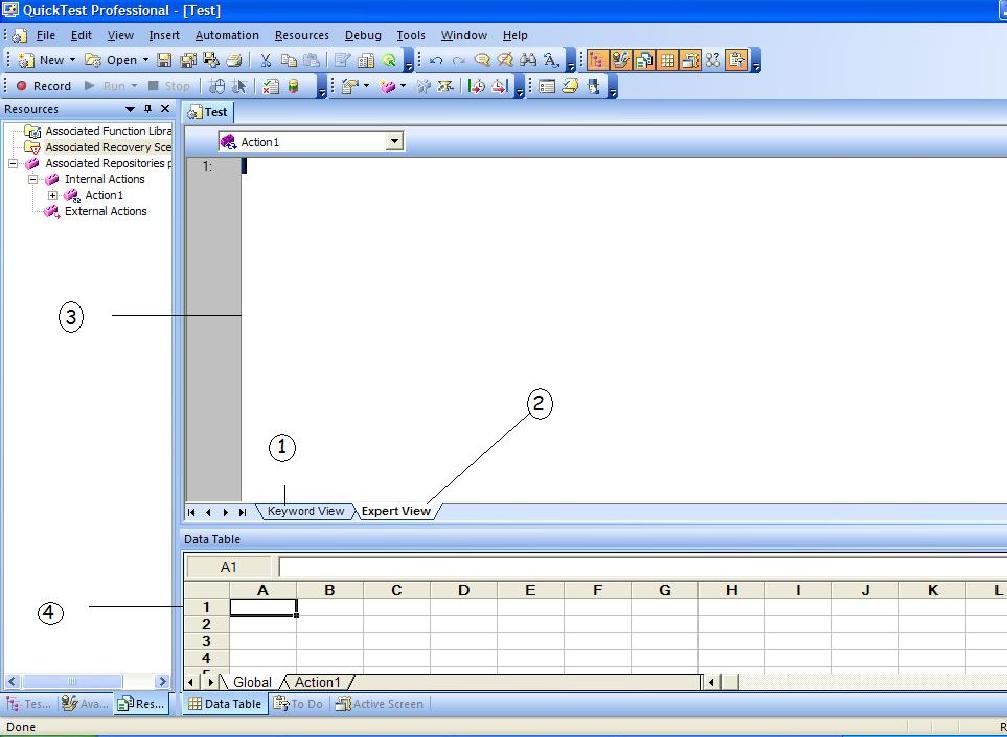Click the Start Transaction clock icon
Screen dimensions: 1007x737
pyautogui.click(x=477, y=86)
